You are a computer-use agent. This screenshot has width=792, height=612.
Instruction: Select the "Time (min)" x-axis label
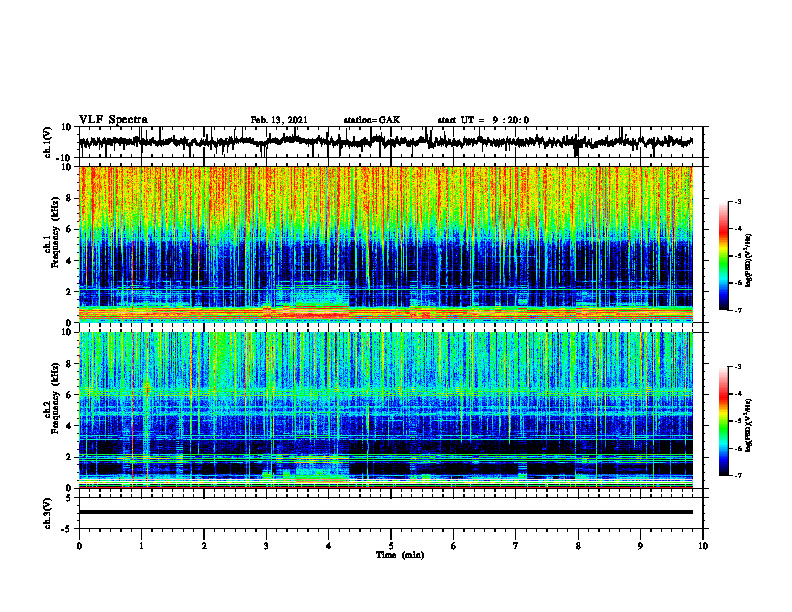[400, 555]
